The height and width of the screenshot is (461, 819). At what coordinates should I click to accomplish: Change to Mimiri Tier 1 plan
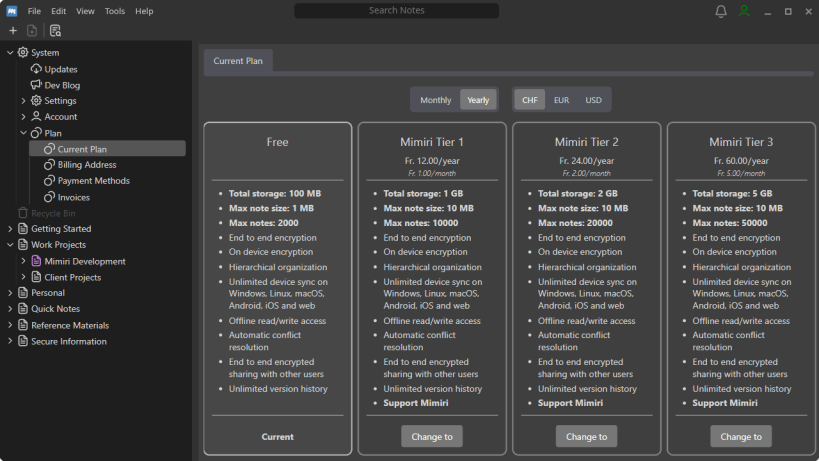(x=432, y=436)
